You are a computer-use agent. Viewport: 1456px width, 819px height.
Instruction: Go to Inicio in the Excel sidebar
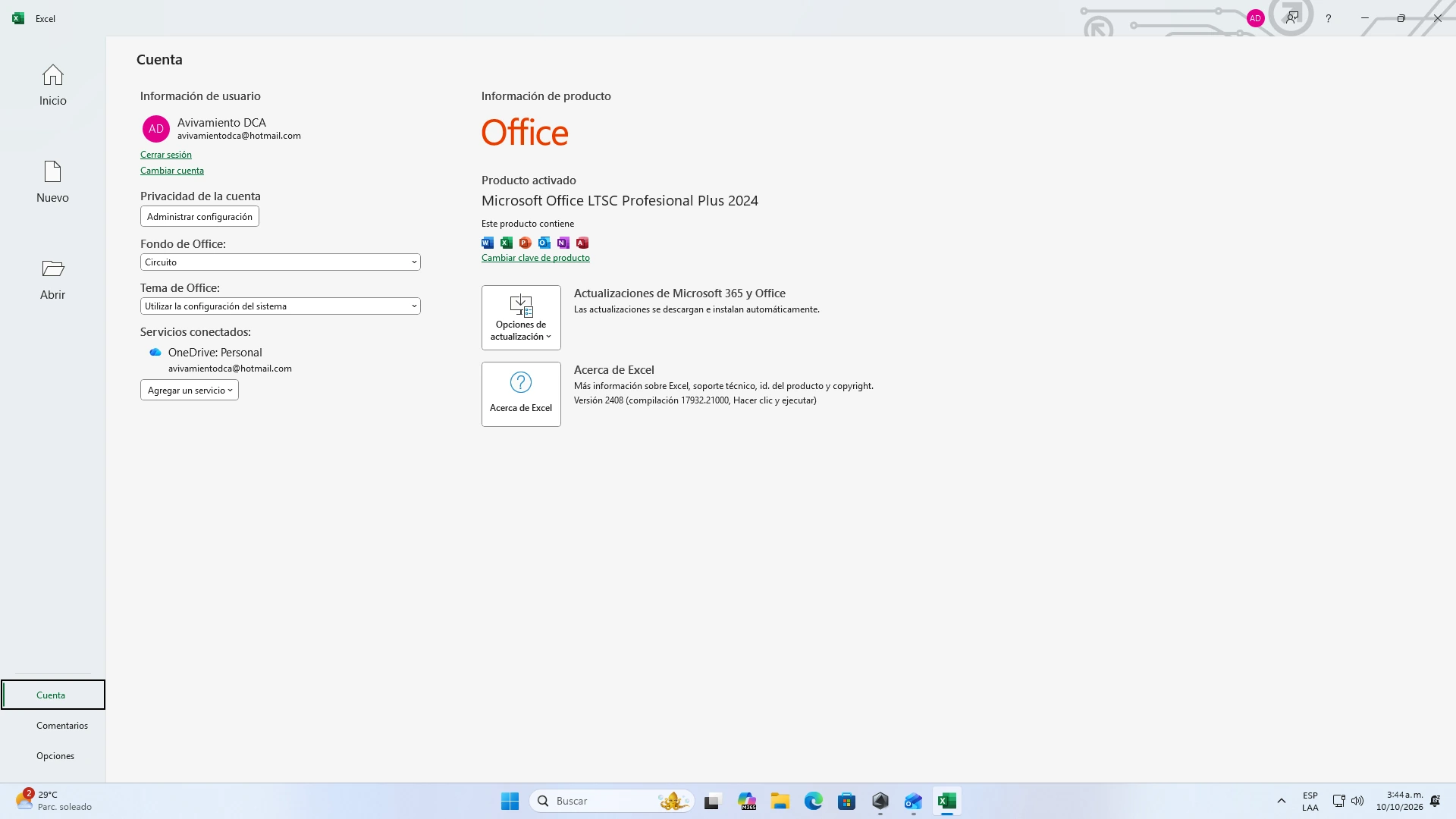click(52, 85)
